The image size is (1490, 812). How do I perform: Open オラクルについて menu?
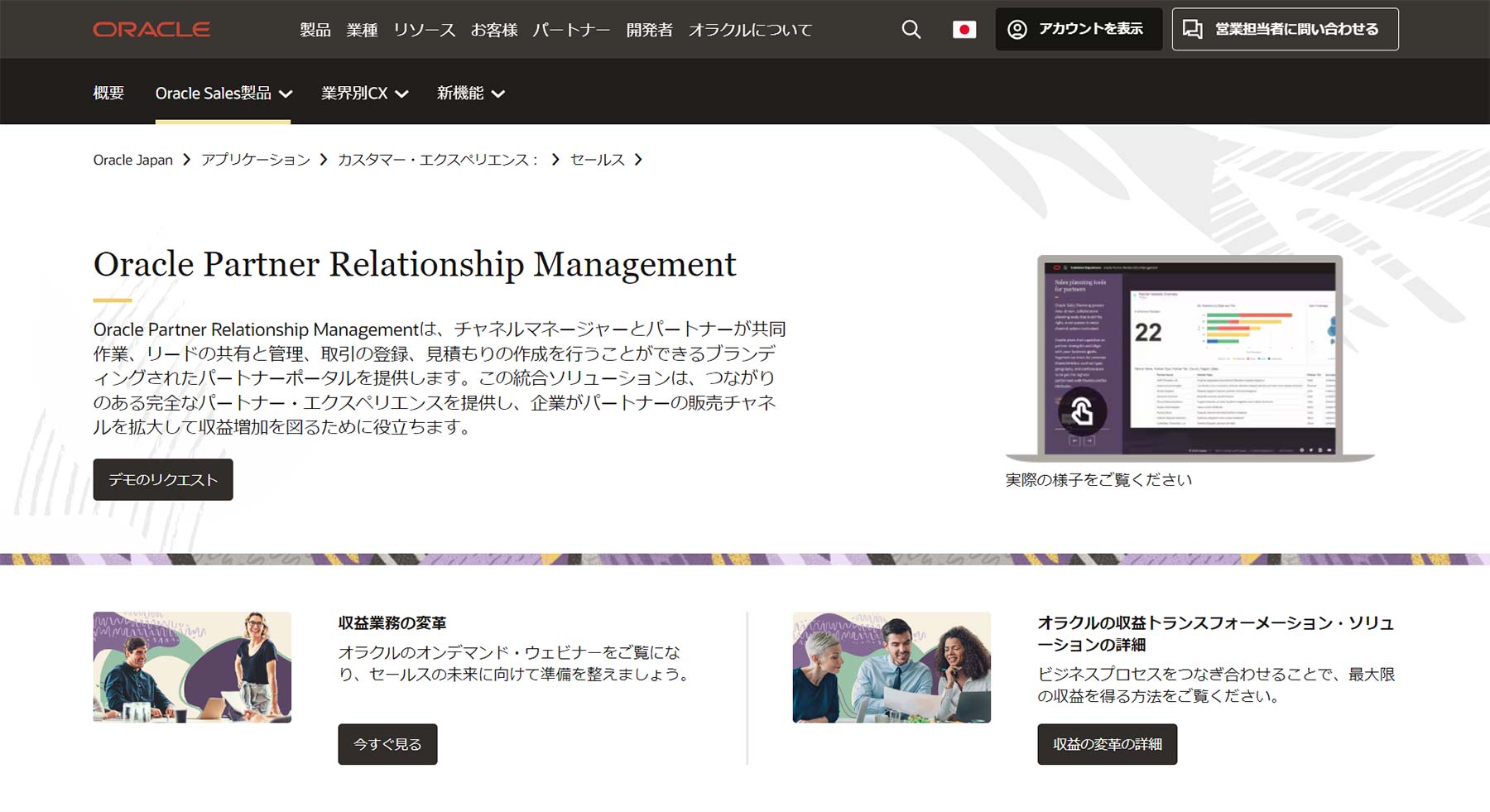pos(750,30)
